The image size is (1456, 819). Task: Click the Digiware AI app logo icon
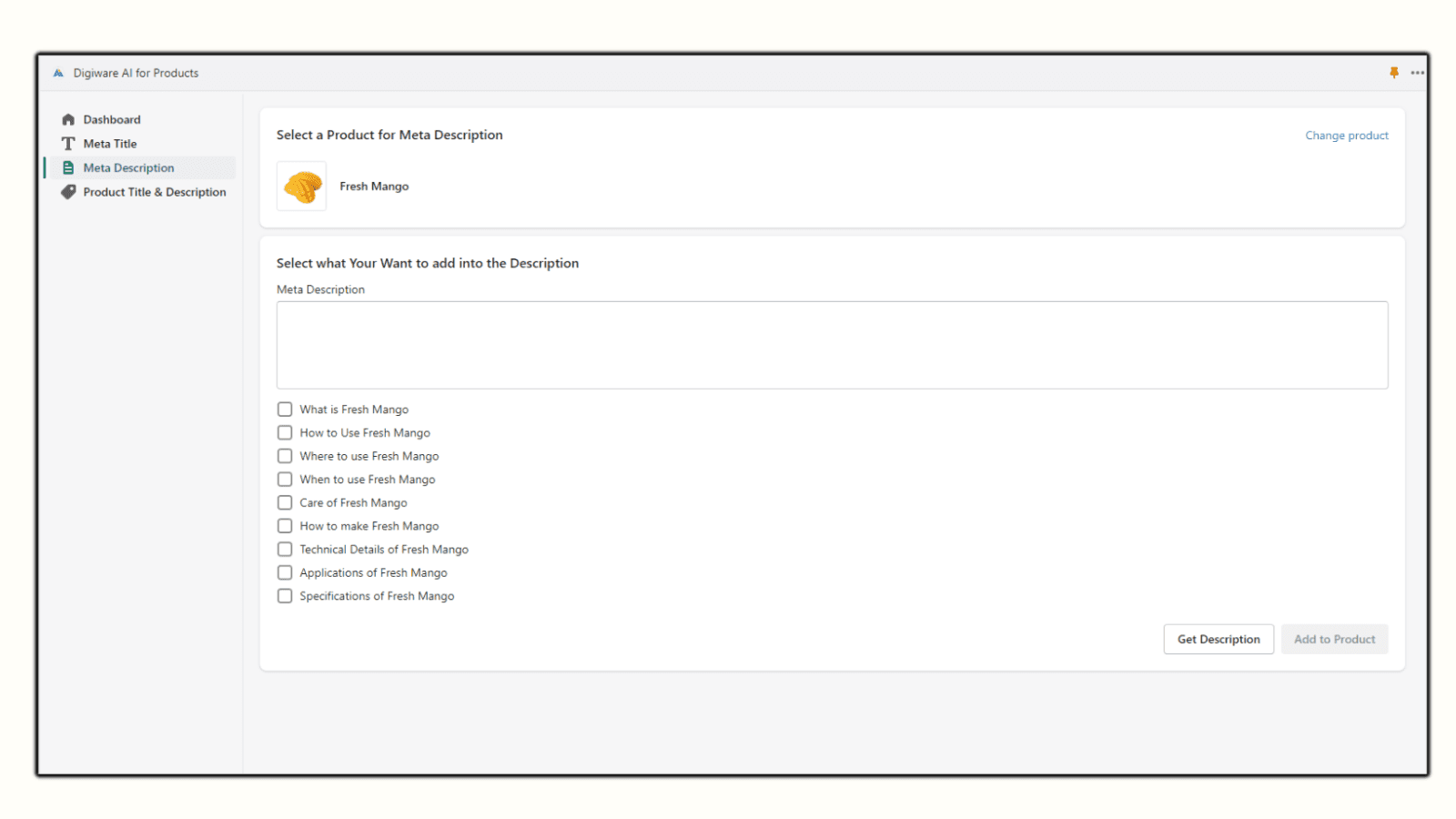coord(58,74)
